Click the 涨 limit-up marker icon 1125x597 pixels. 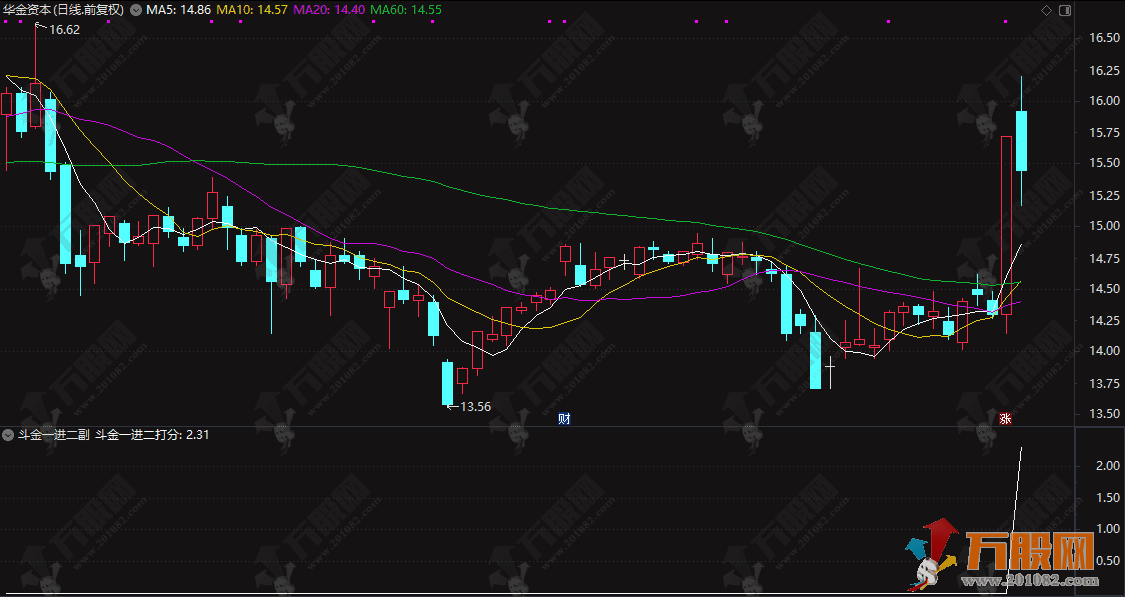tap(1006, 417)
